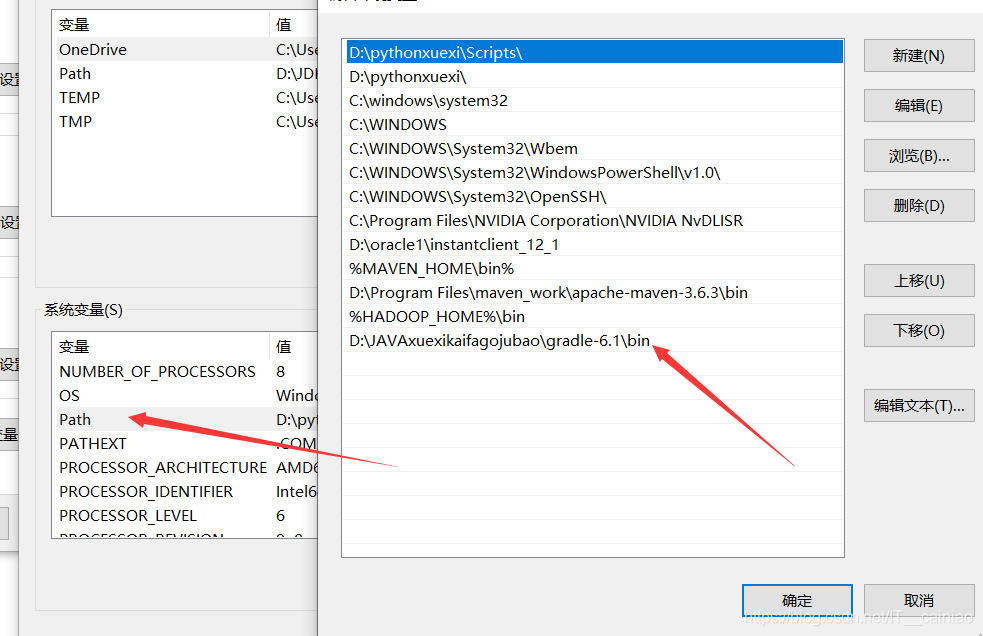Select the D:\pythonxuexi\ path entry

[x=594, y=77]
